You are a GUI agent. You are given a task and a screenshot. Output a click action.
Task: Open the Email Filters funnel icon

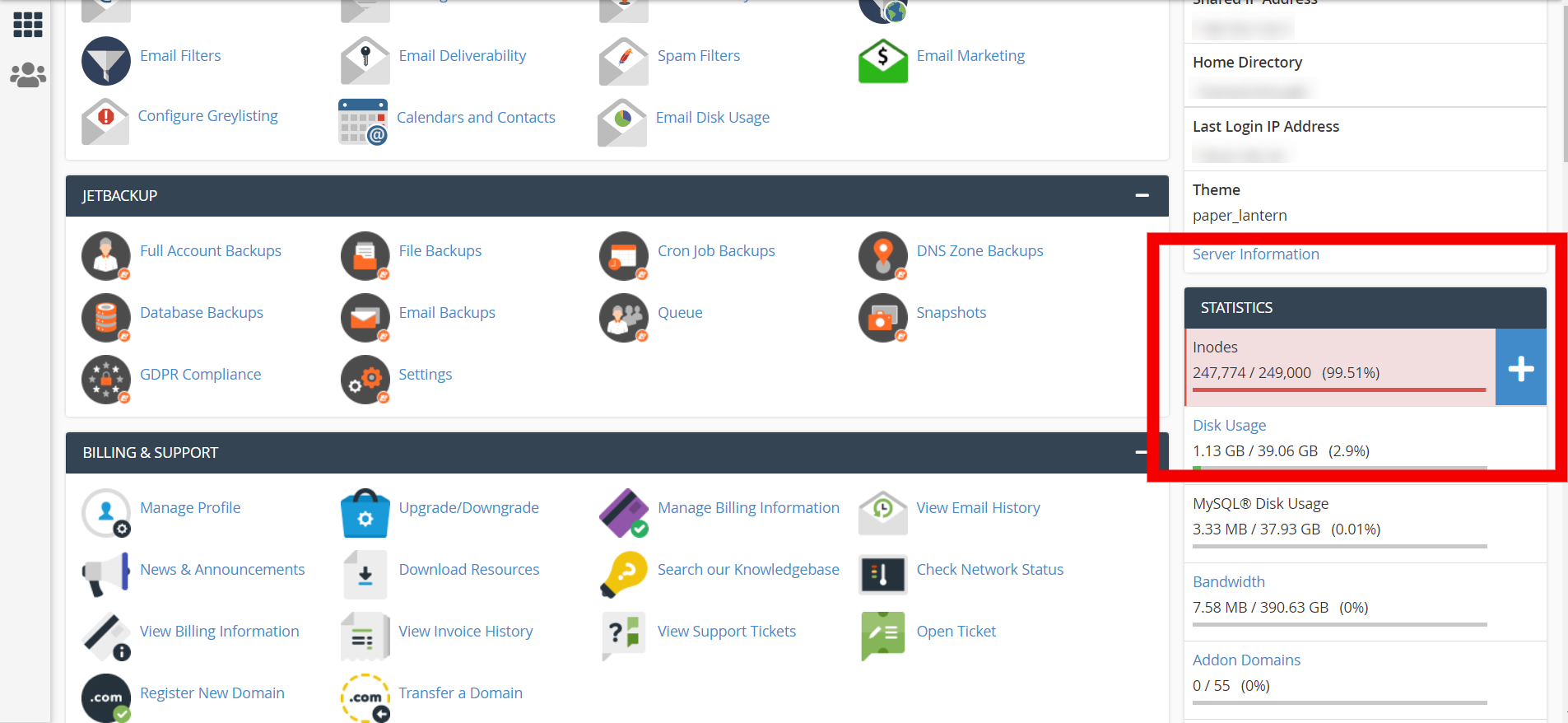(x=105, y=61)
